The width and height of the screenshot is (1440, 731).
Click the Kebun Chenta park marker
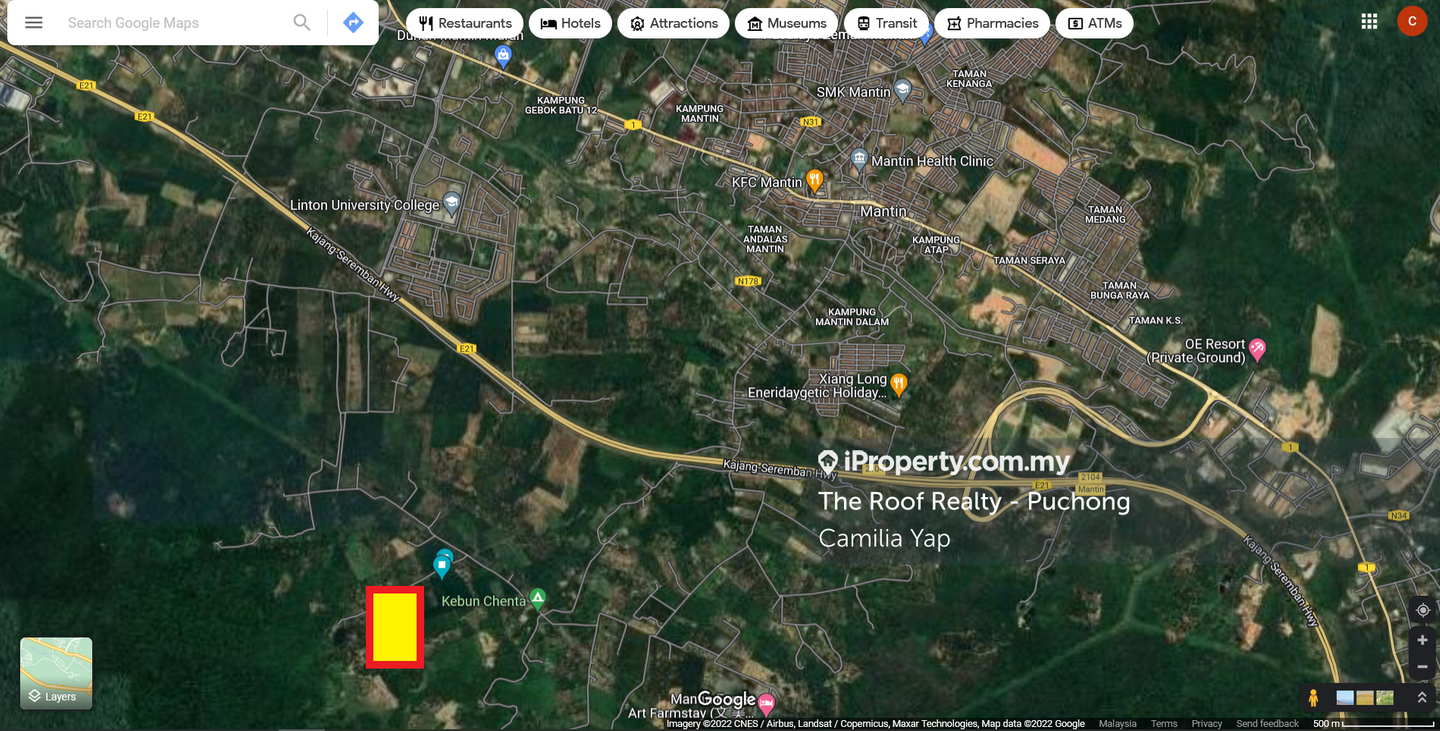(x=538, y=599)
